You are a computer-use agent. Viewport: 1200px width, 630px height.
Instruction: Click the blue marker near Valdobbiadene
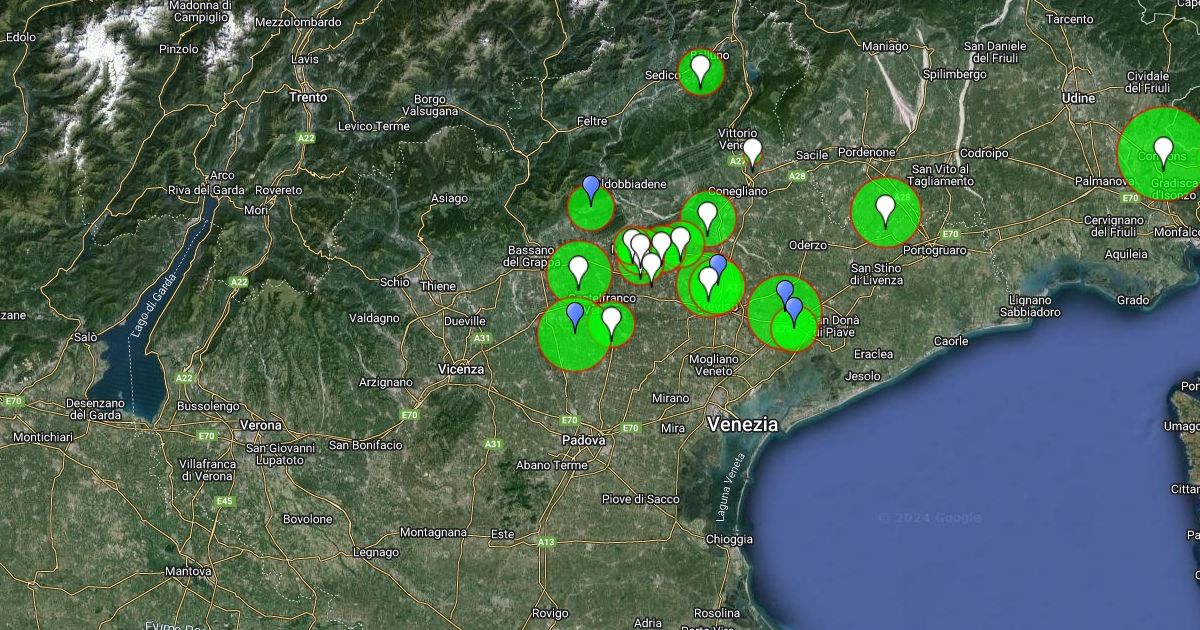tap(591, 187)
